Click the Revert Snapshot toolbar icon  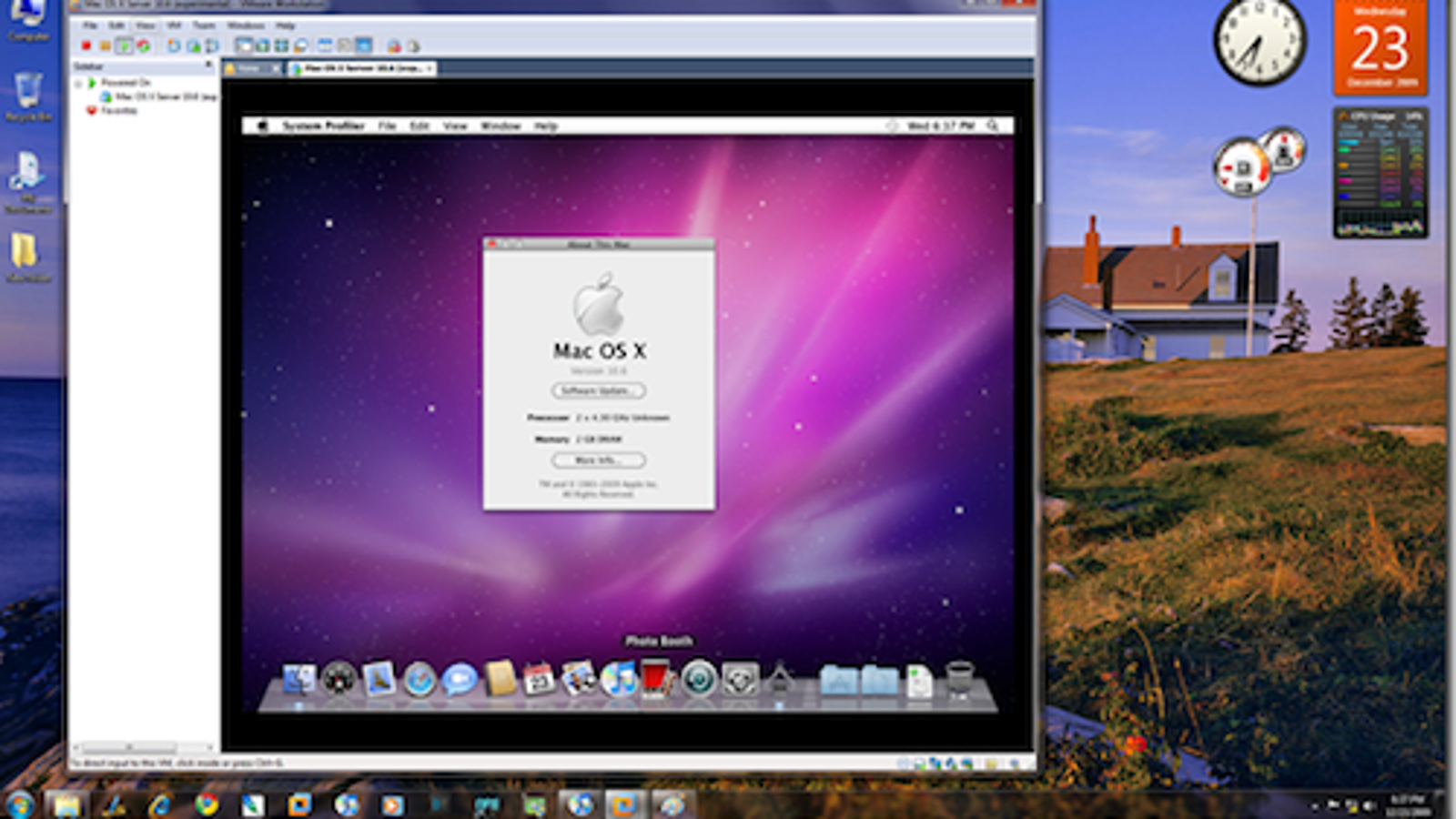coord(193,45)
